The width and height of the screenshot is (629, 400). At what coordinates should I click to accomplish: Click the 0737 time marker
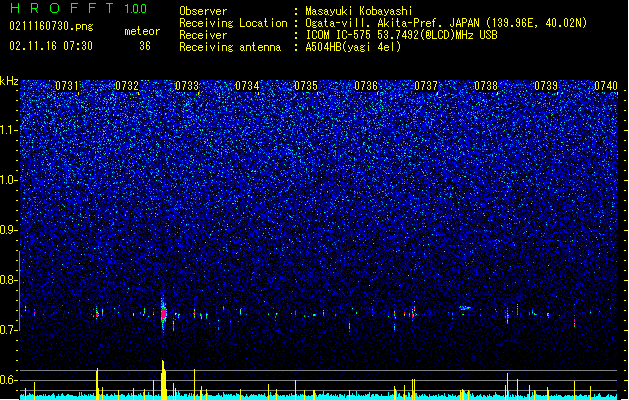426,86
